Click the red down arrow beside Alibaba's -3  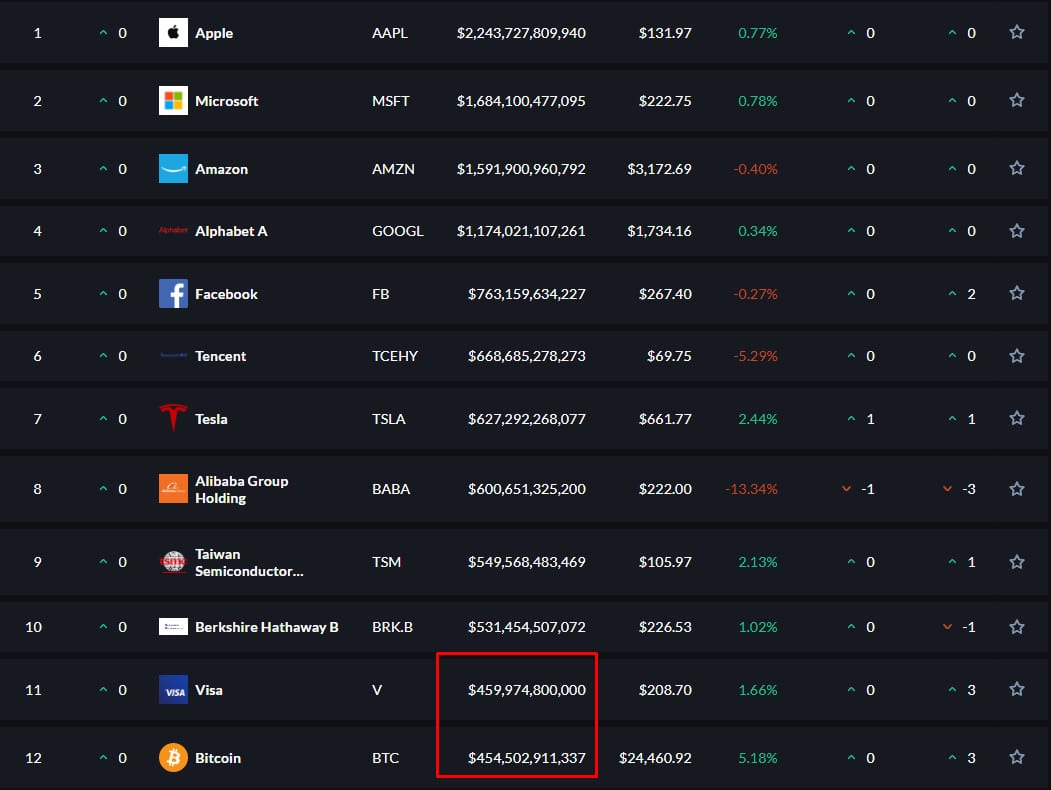point(947,488)
